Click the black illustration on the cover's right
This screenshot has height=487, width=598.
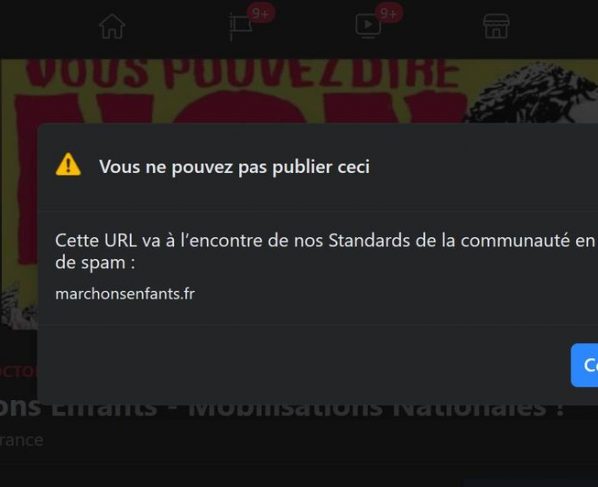[x=532, y=93]
